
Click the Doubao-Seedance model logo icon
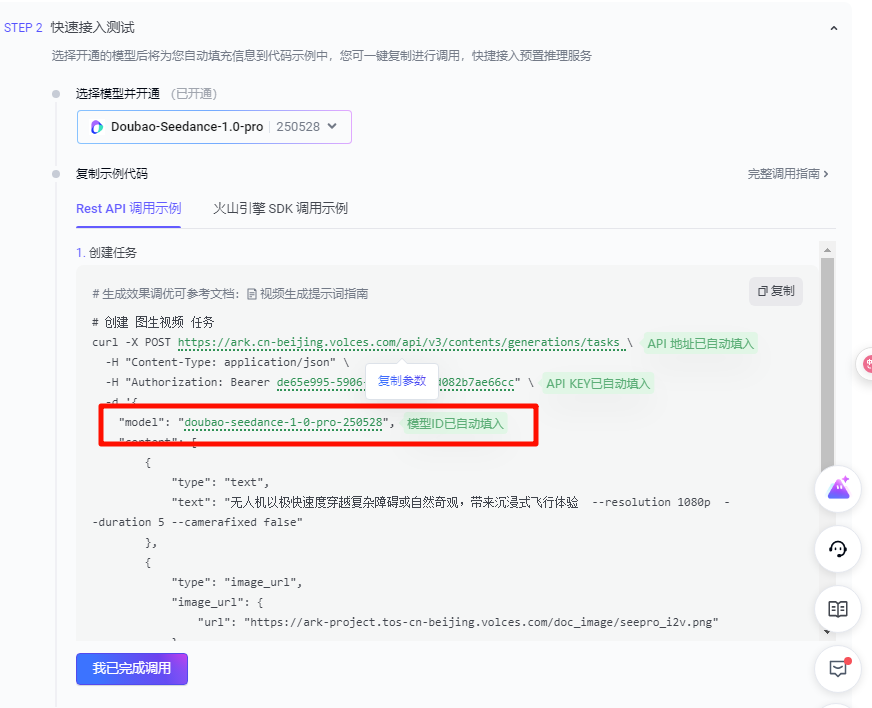click(x=97, y=127)
